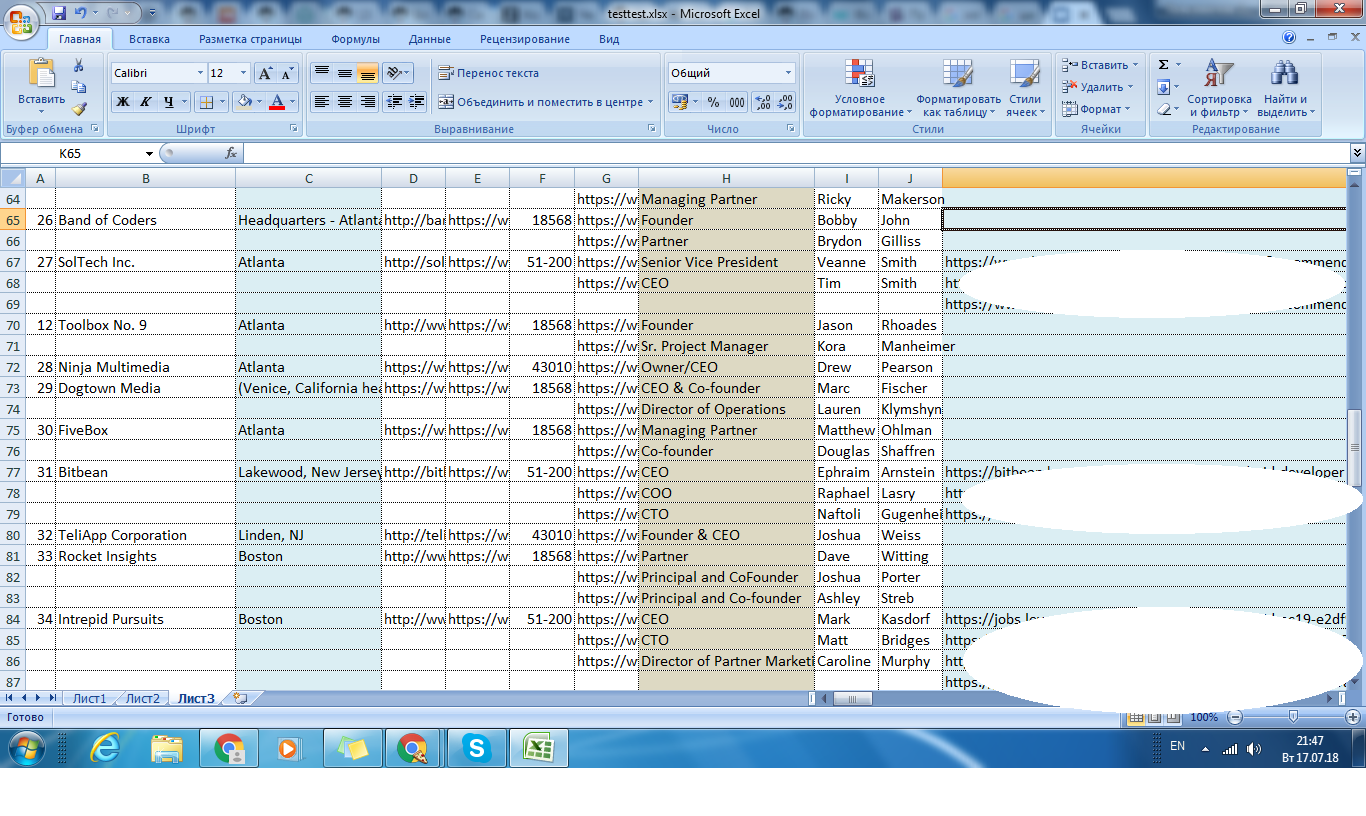Activate the Format Painter brush

[78, 108]
